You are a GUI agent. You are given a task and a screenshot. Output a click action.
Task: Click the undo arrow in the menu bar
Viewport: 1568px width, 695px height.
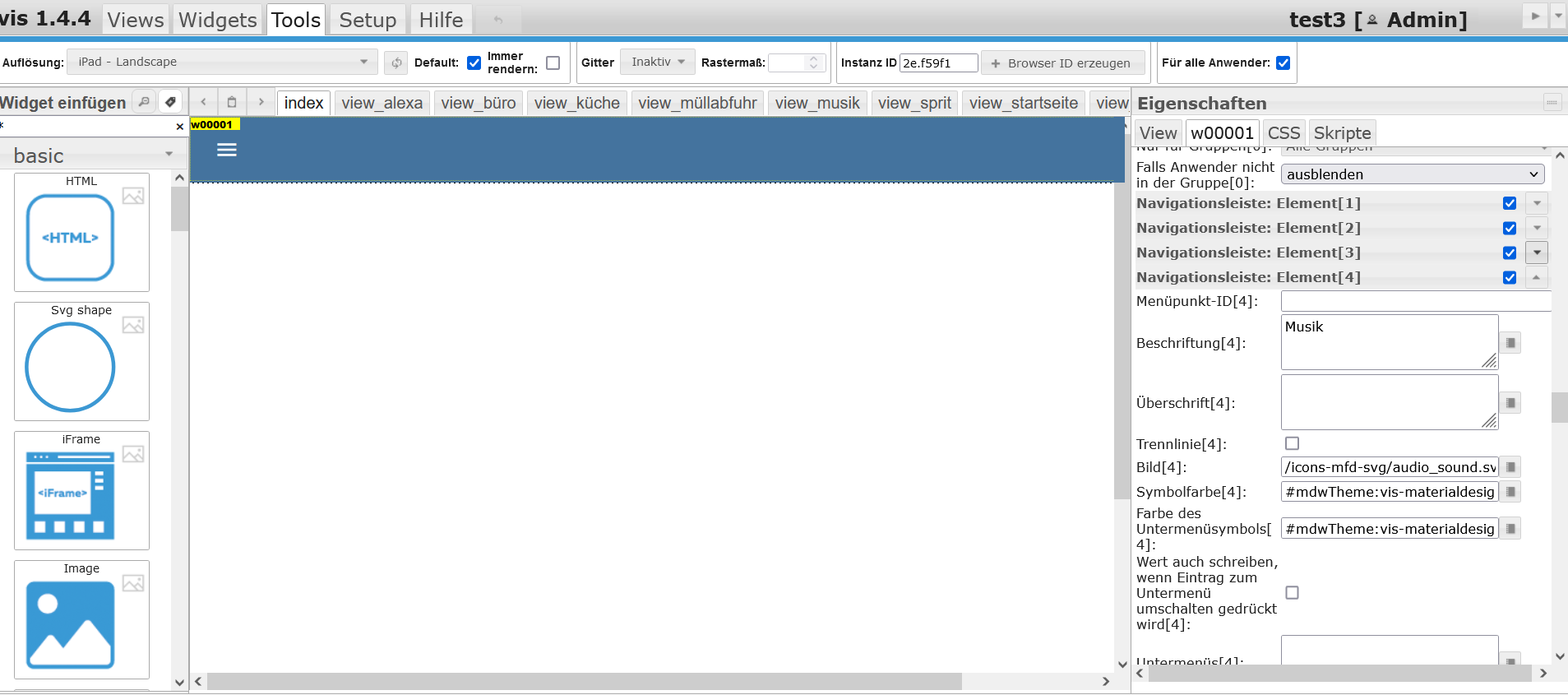click(x=498, y=20)
